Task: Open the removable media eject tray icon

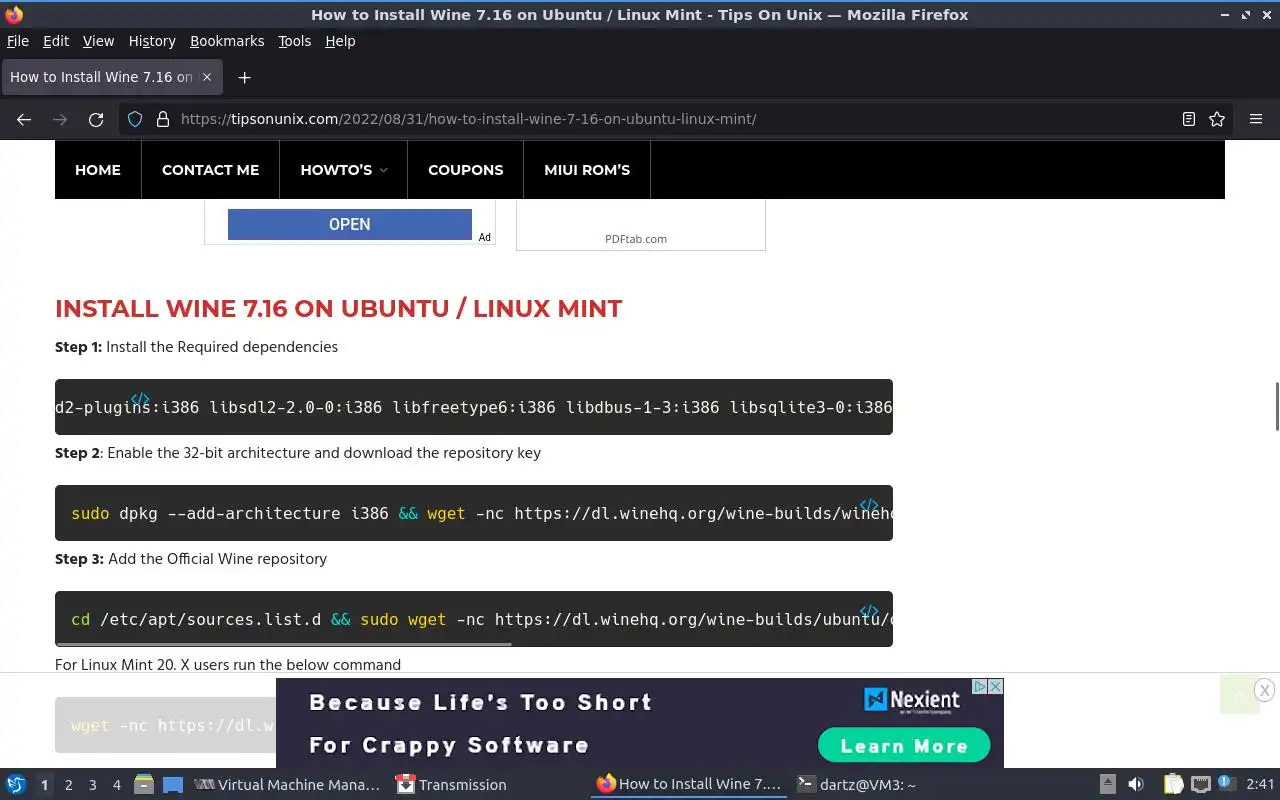Action: tap(1108, 784)
